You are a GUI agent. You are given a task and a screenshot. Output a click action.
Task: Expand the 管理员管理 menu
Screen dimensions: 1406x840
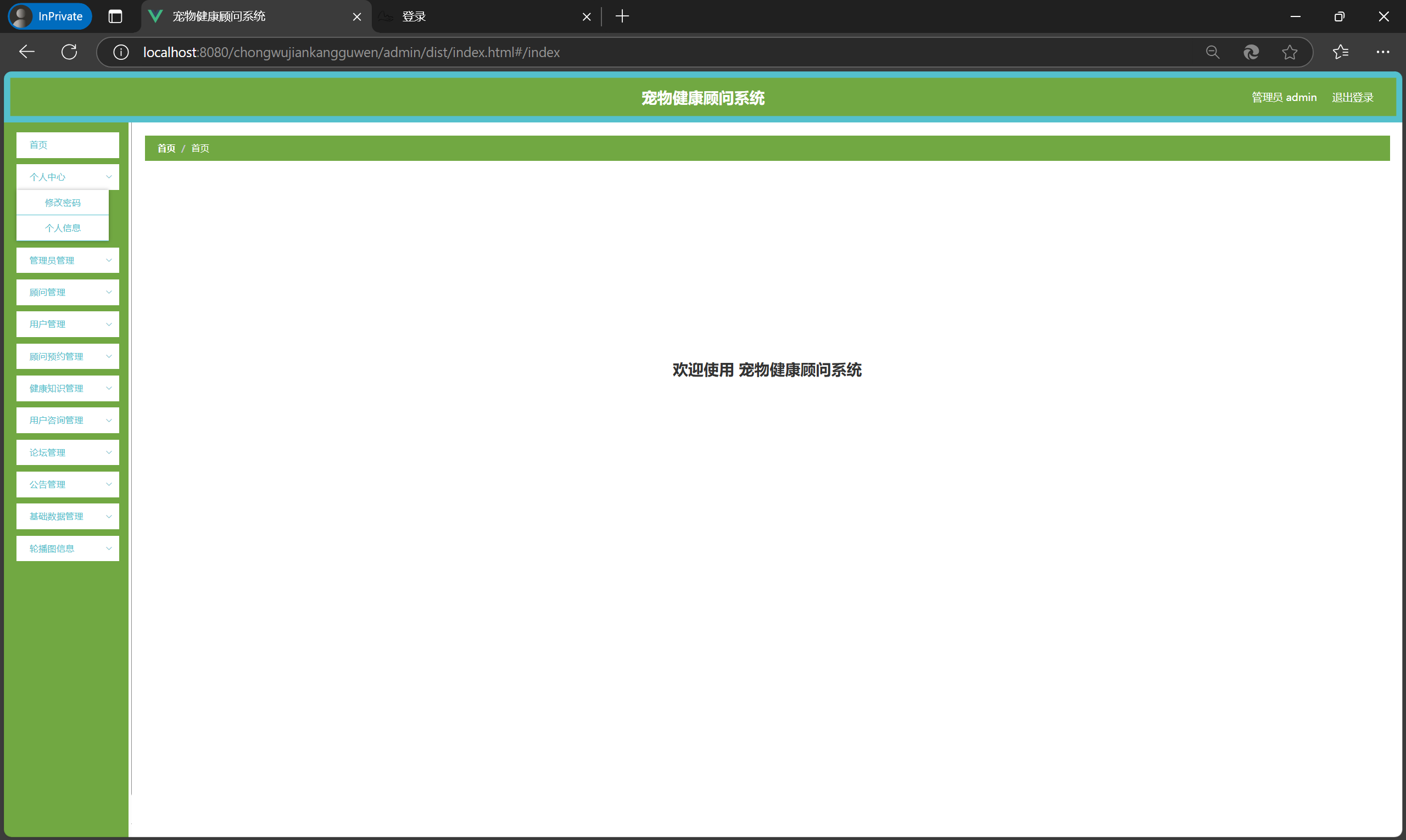(x=68, y=260)
